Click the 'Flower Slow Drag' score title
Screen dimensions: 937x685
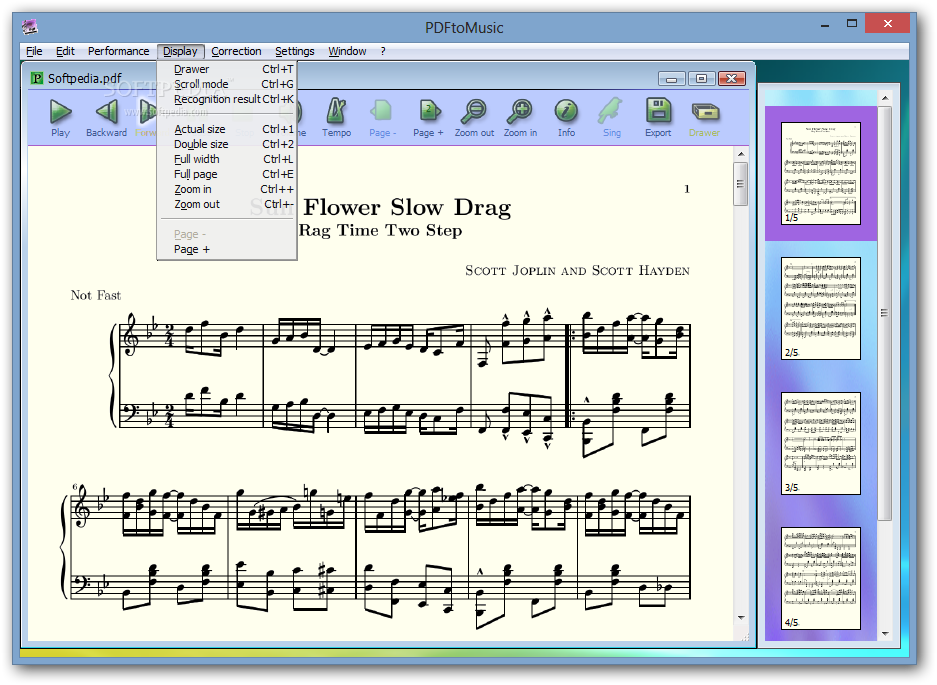pos(407,207)
